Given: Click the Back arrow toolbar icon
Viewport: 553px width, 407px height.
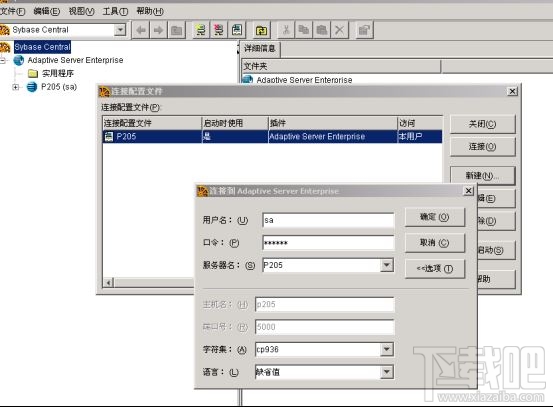Looking at the screenshot, I should click(x=141, y=30).
